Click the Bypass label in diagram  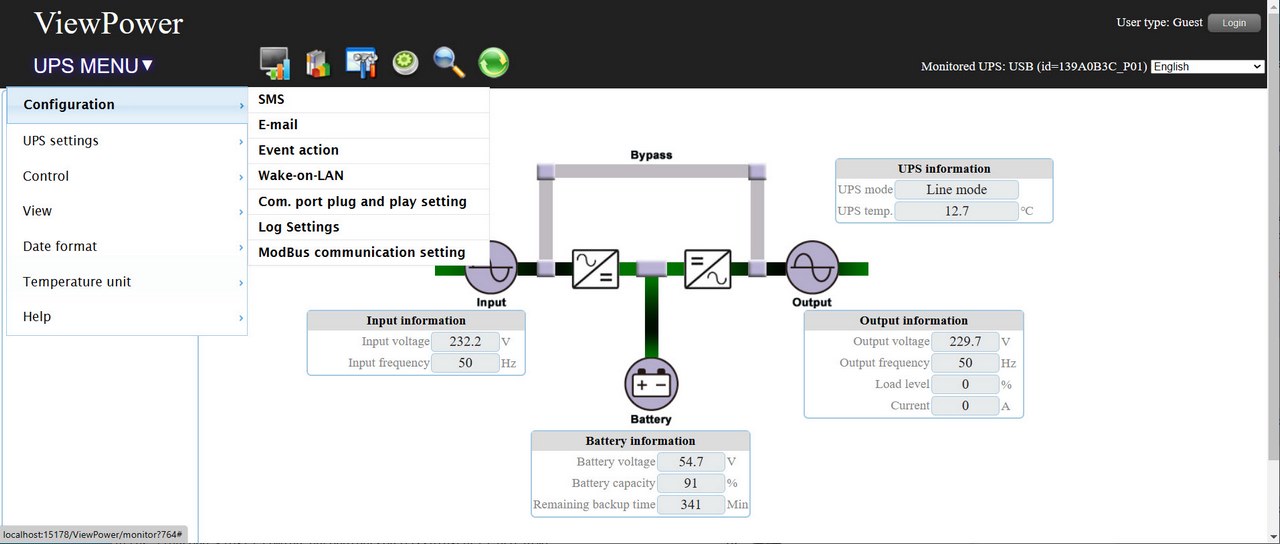pyautogui.click(x=651, y=155)
